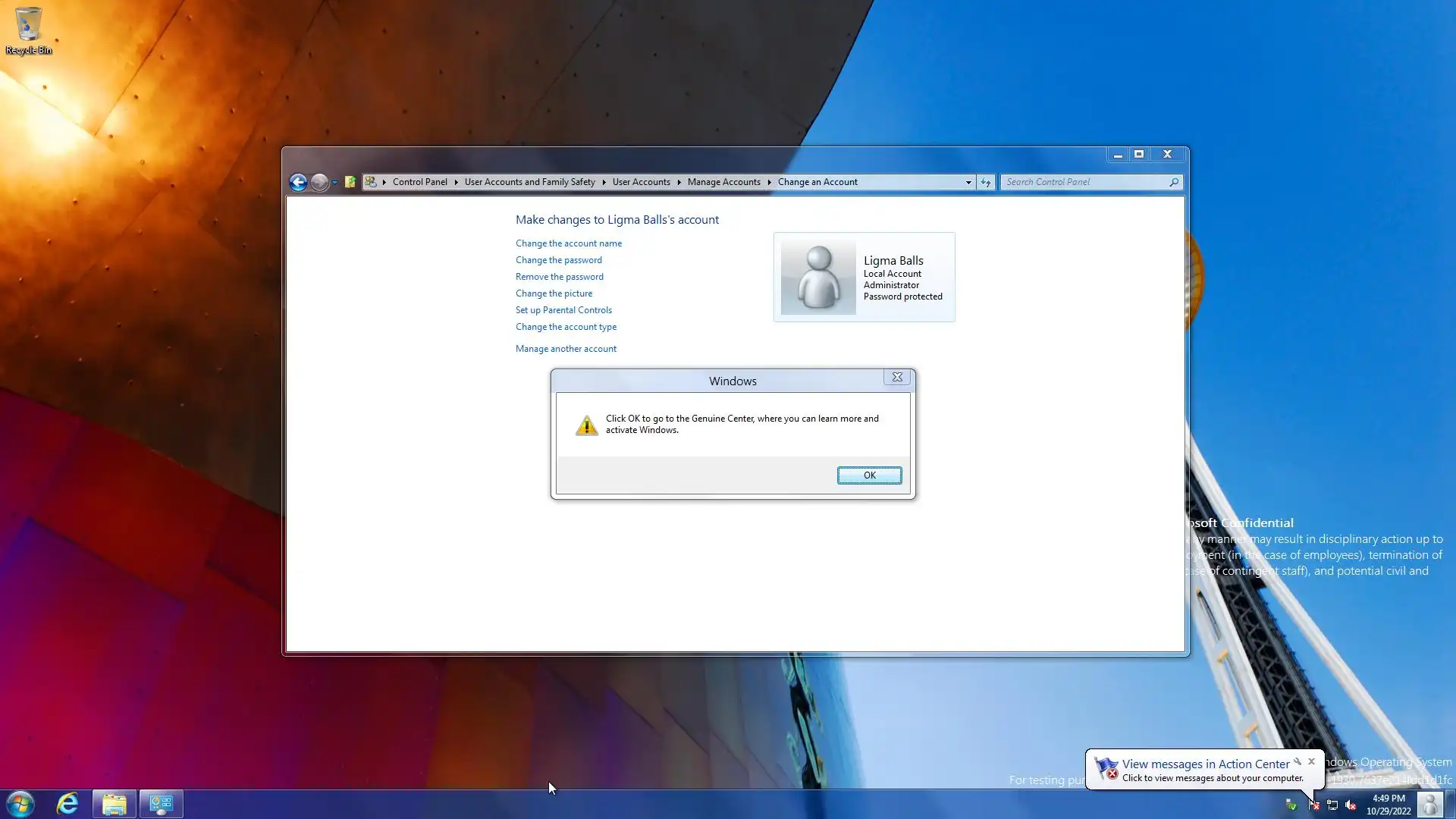1456x819 pixels.
Task: Click Change the account name link
Action: click(x=568, y=243)
